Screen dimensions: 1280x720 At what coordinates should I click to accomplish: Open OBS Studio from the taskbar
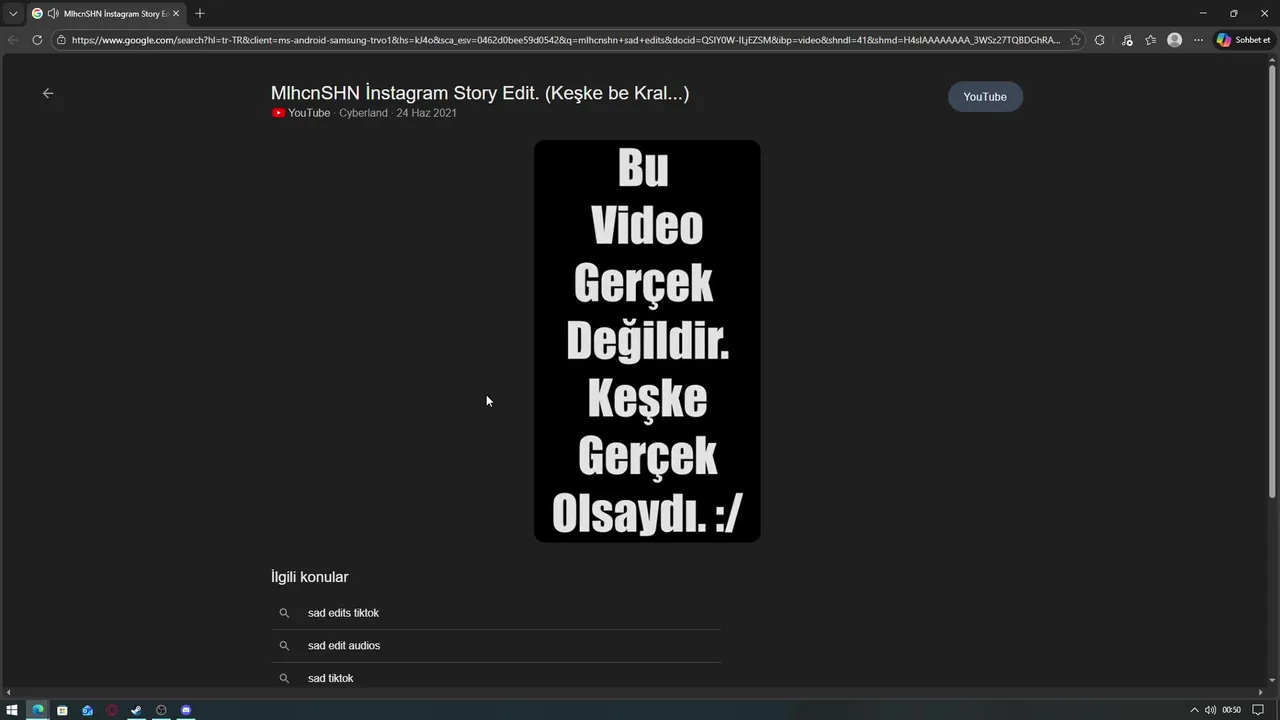[161, 710]
